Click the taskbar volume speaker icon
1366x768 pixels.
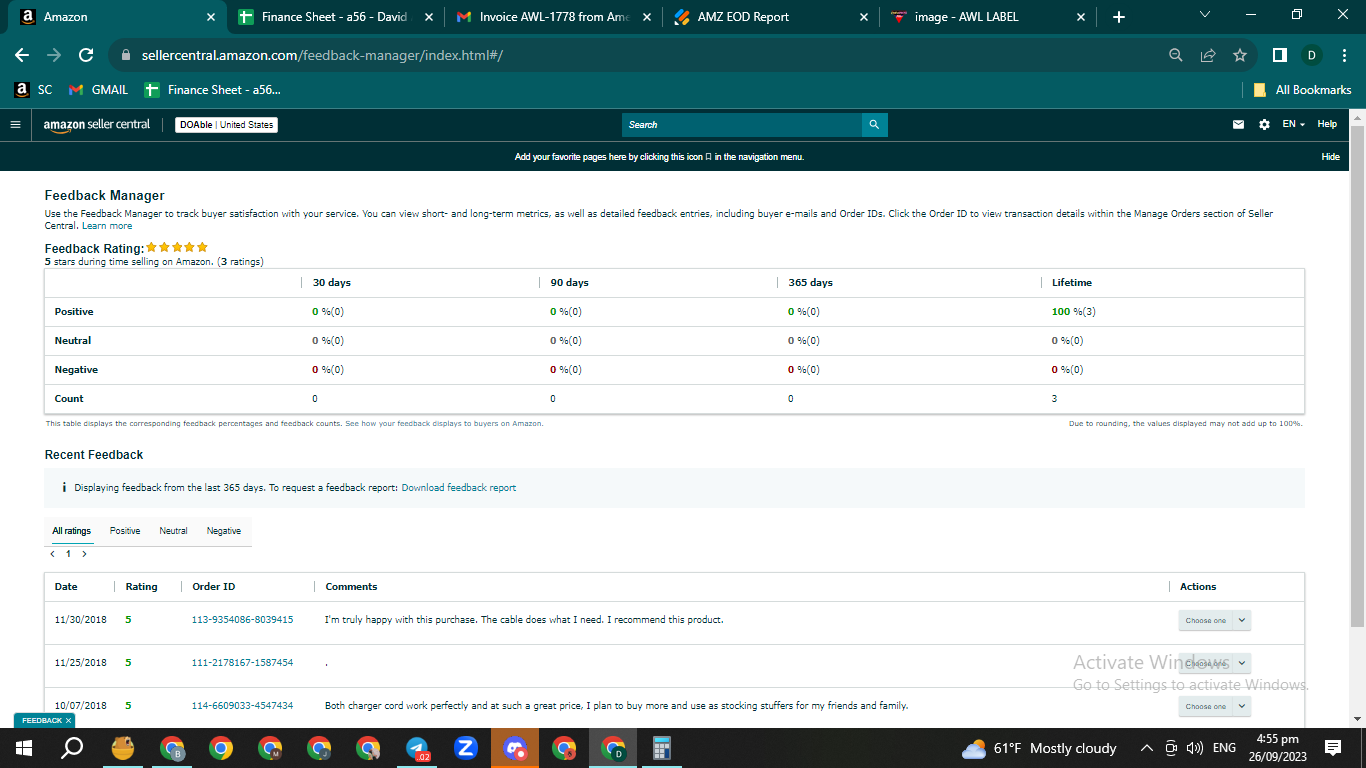[x=1193, y=748]
